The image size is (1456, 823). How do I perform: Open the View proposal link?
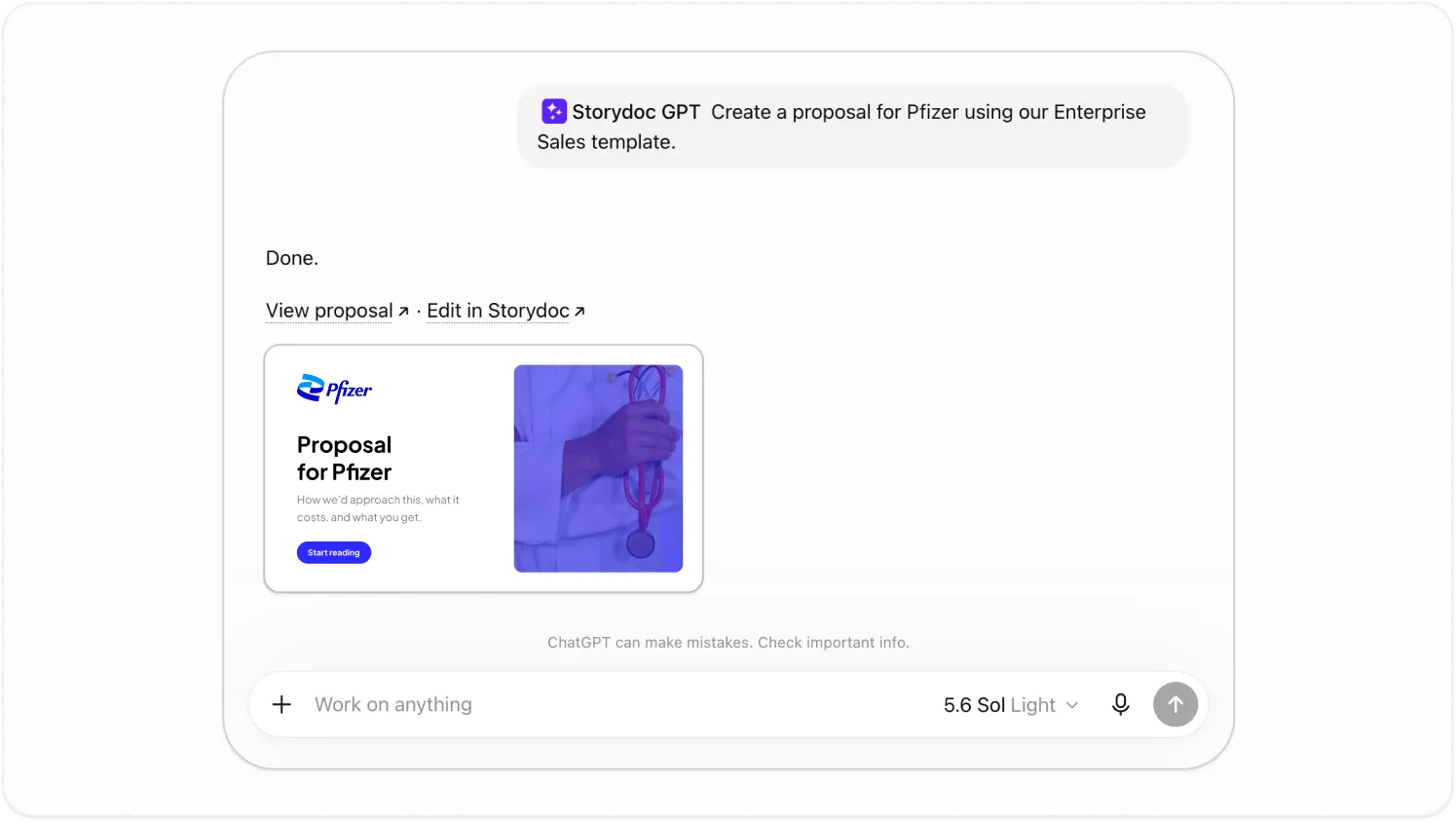pyautogui.click(x=337, y=311)
